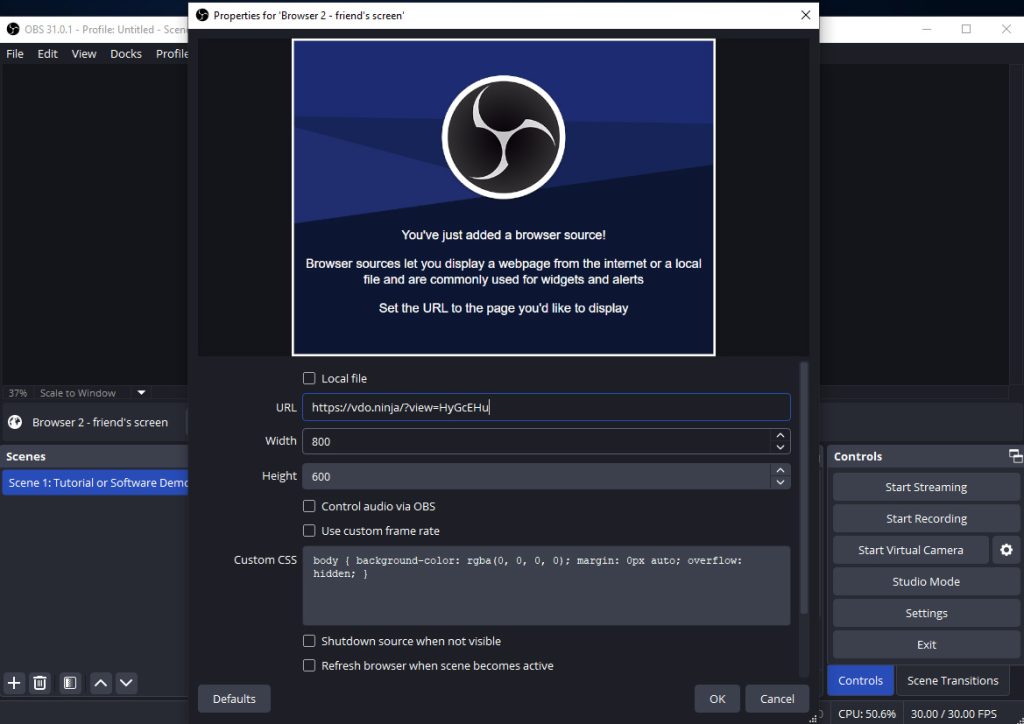This screenshot has width=1024, height=724.
Task: Click the properties dialog vertical scrollbar
Action: click(804, 488)
